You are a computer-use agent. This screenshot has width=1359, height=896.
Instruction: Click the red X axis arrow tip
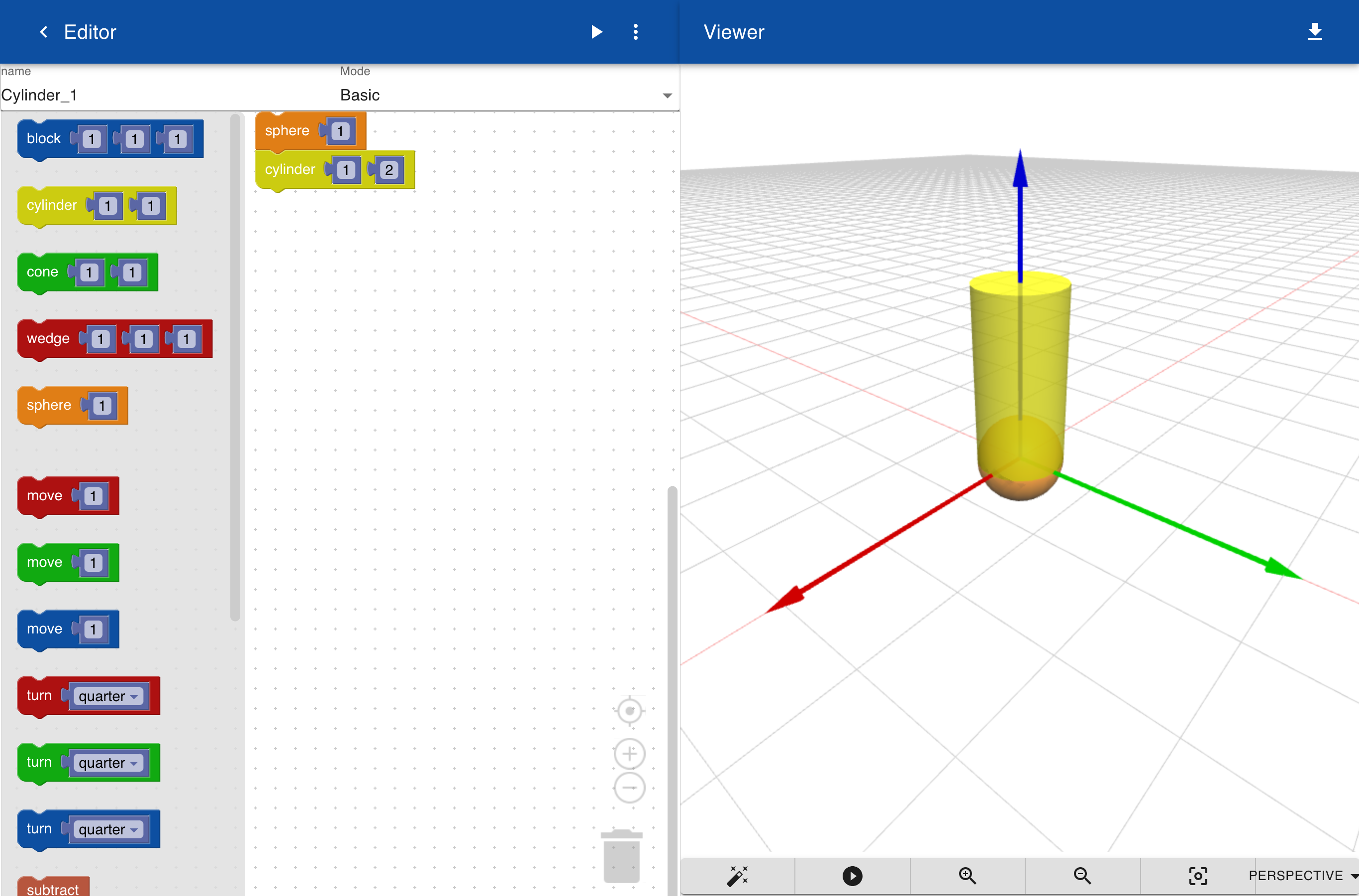784,600
